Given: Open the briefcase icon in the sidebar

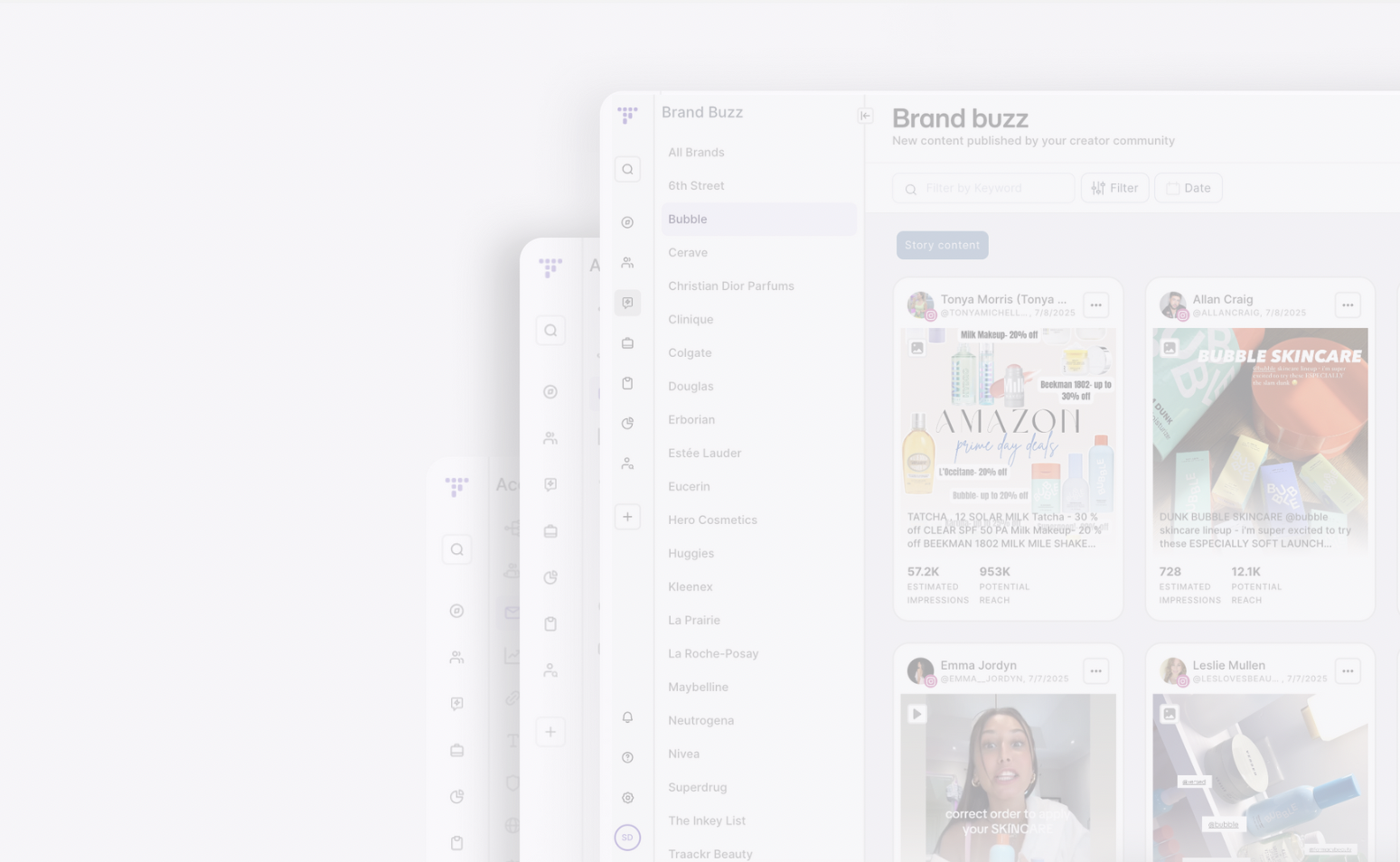Looking at the screenshot, I should click(x=627, y=343).
